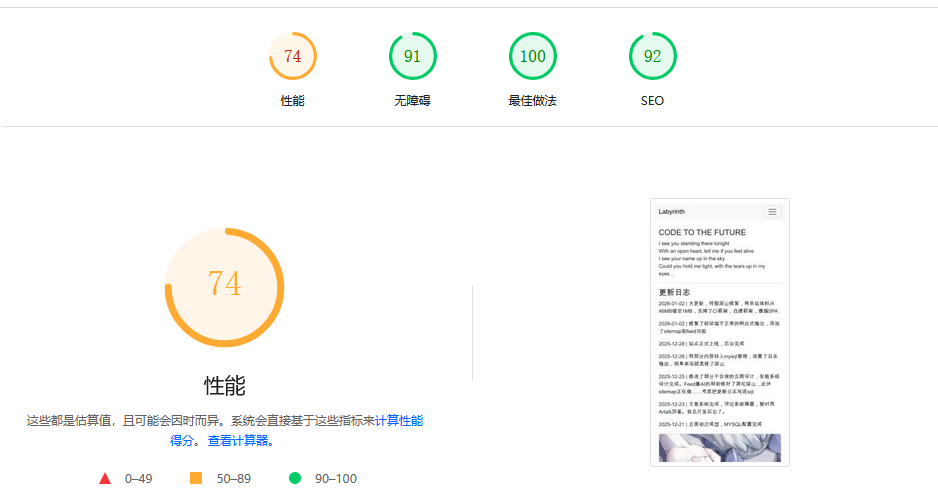Jump to the 无障碍 section label

[x=412, y=101]
